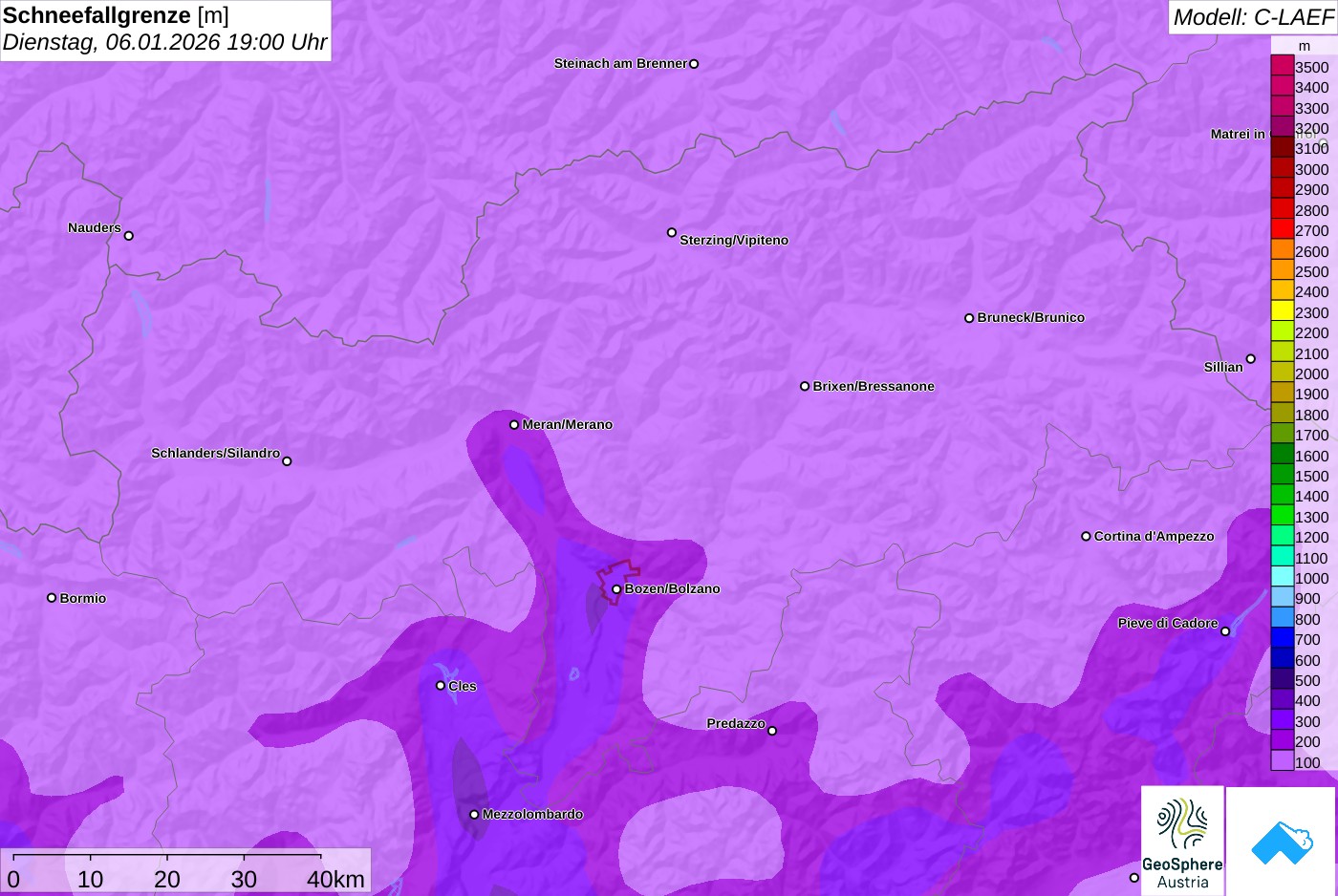Image resolution: width=1338 pixels, height=896 pixels.
Task: Click the "40km" scale bar label
Action: click(x=335, y=880)
